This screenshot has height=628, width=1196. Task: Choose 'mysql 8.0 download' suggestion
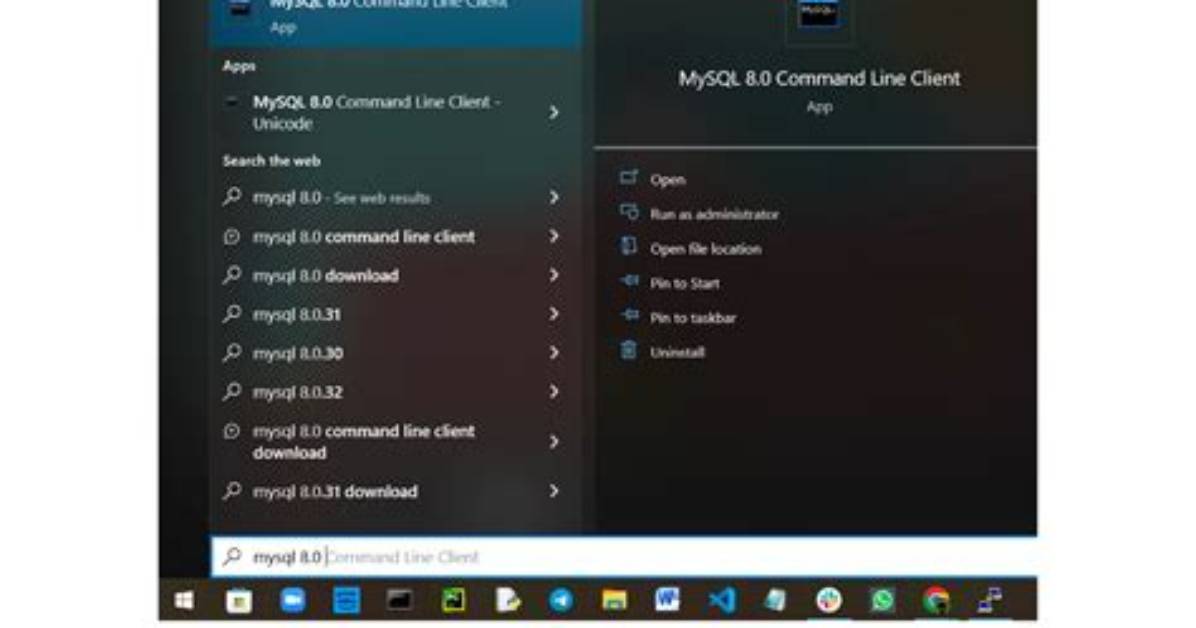coord(326,275)
